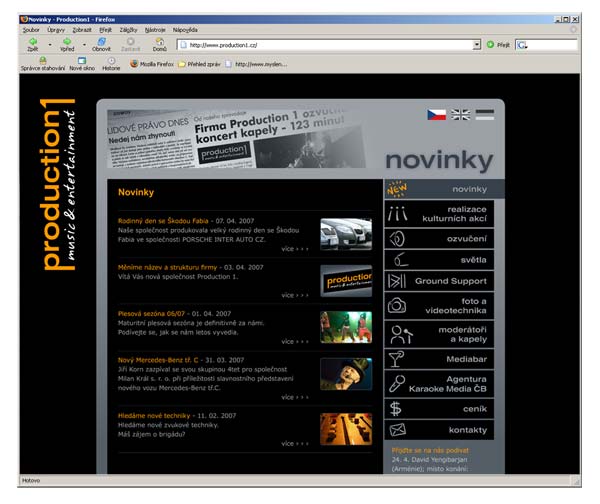Open the ceník price list section
600x504 pixels.
[439, 409]
